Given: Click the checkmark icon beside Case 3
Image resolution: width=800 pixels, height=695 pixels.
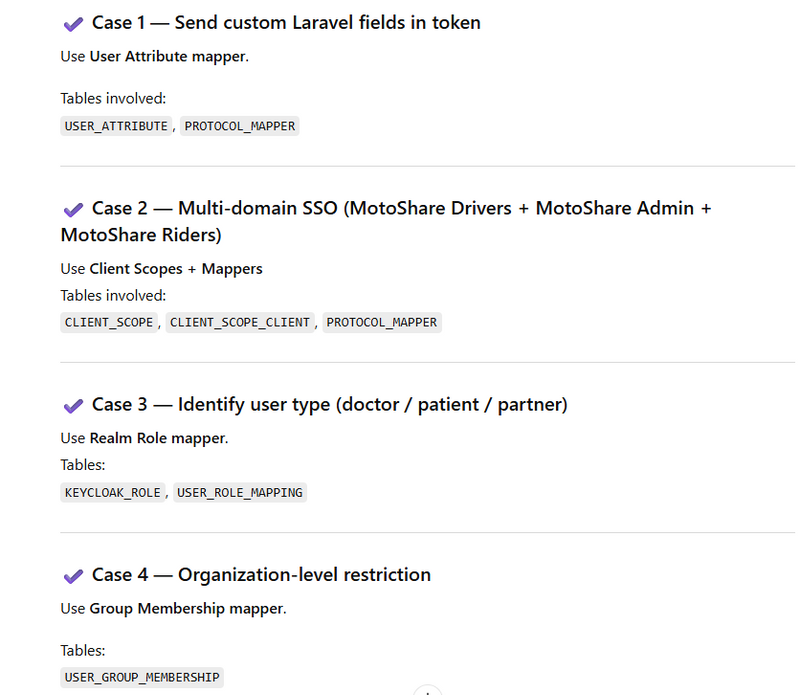Looking at the screenshot, I should (72, 405).
